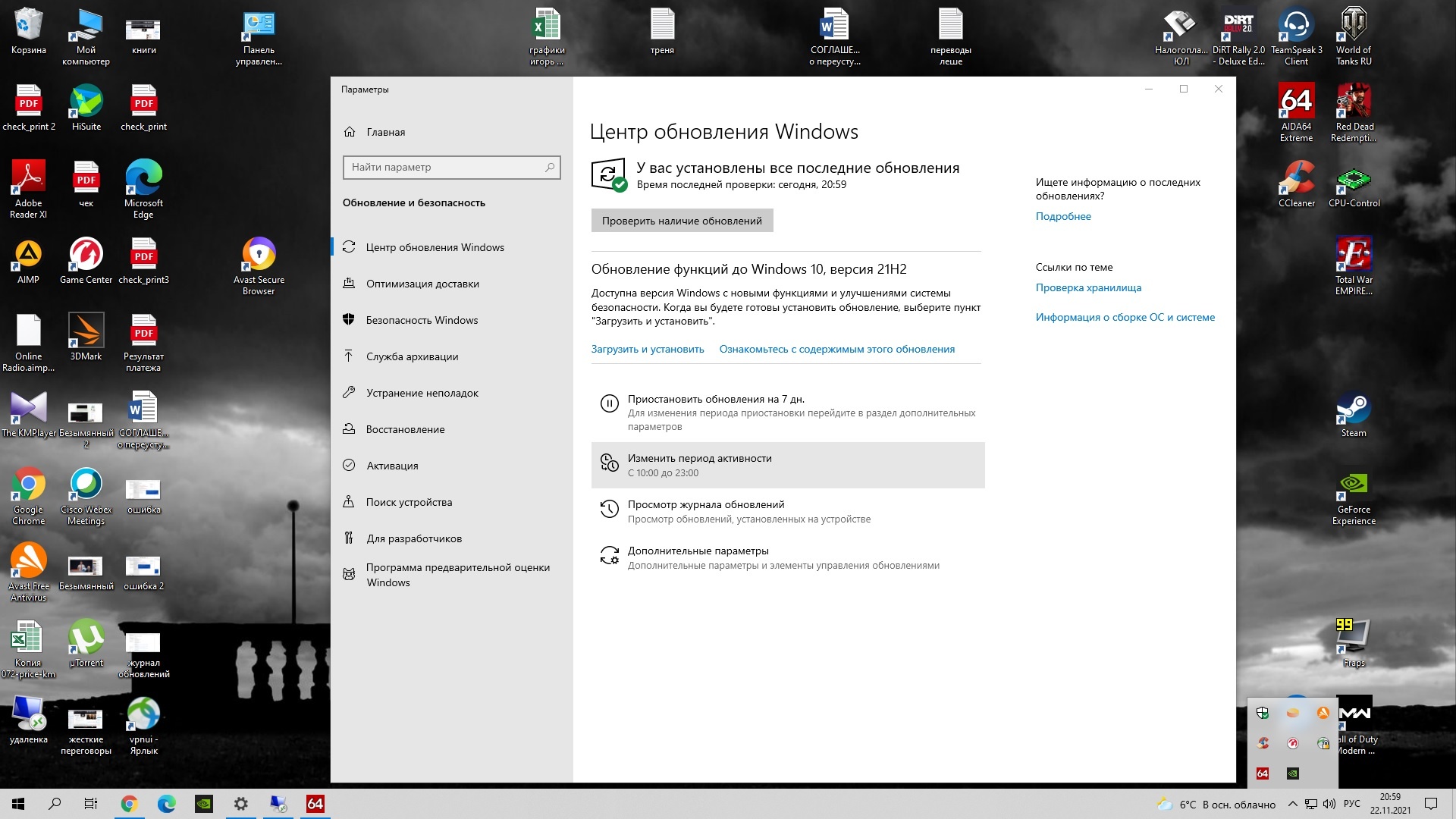Open Google Chrome browser
The height and width of the screenshot is (819, 1456).
tap(27, 490)
